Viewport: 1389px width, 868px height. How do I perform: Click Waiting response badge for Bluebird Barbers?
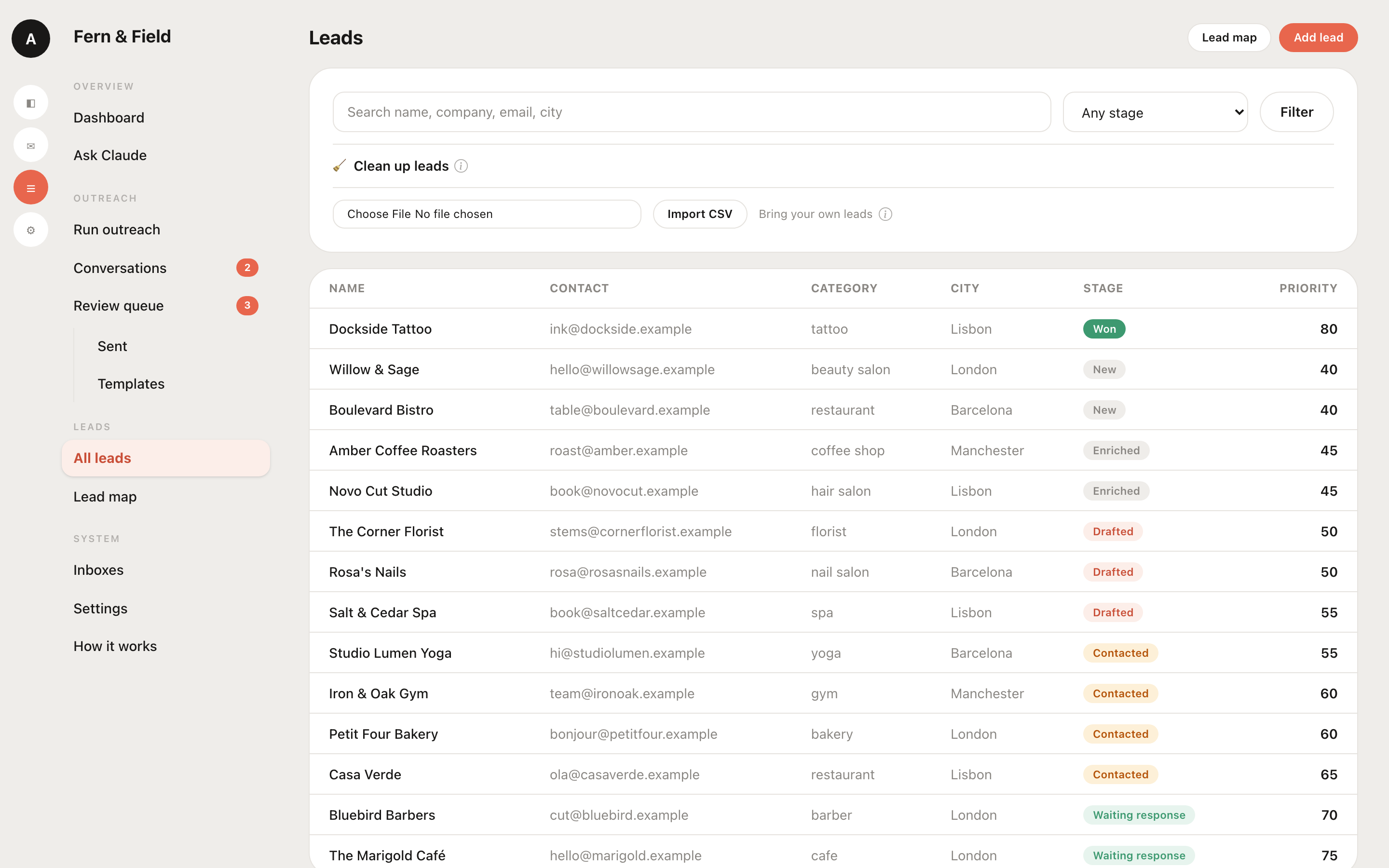pyautogui.click(x=1139, y=815)
